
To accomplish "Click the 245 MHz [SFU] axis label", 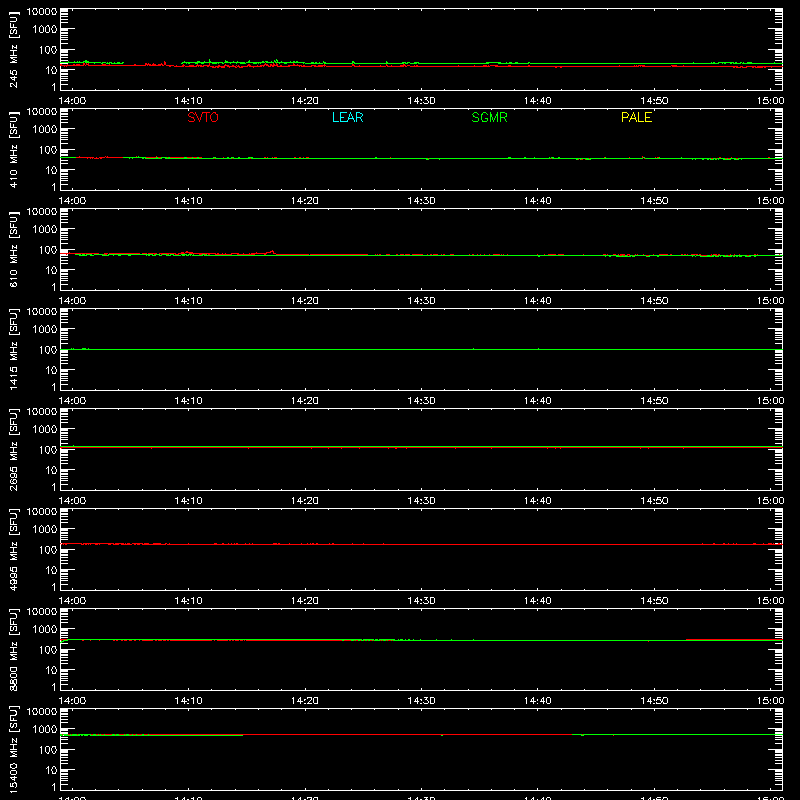I will tap(13, 49).
